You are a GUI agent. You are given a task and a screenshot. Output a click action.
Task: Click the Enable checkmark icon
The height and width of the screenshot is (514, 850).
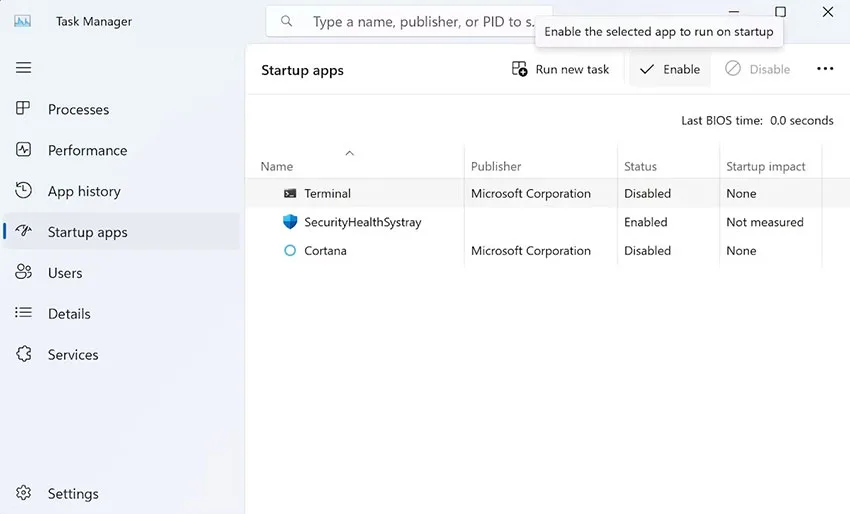(647, 69)
